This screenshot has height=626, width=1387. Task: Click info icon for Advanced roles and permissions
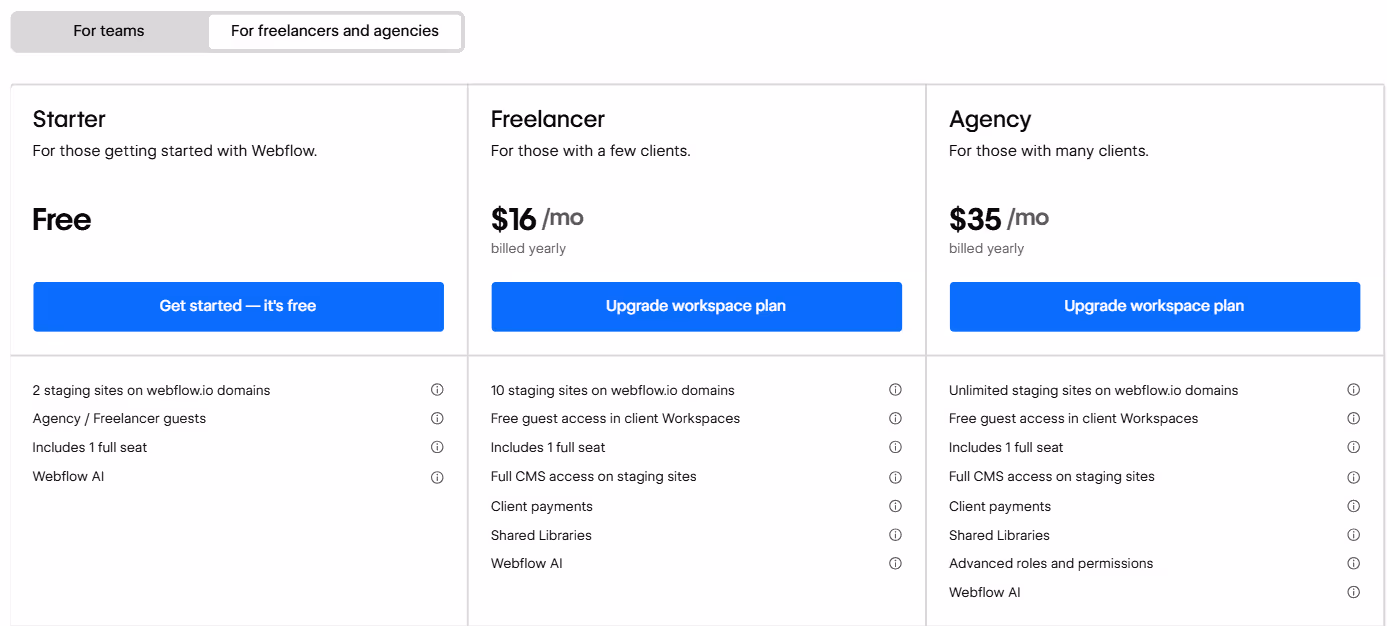tap(1354, 563)
